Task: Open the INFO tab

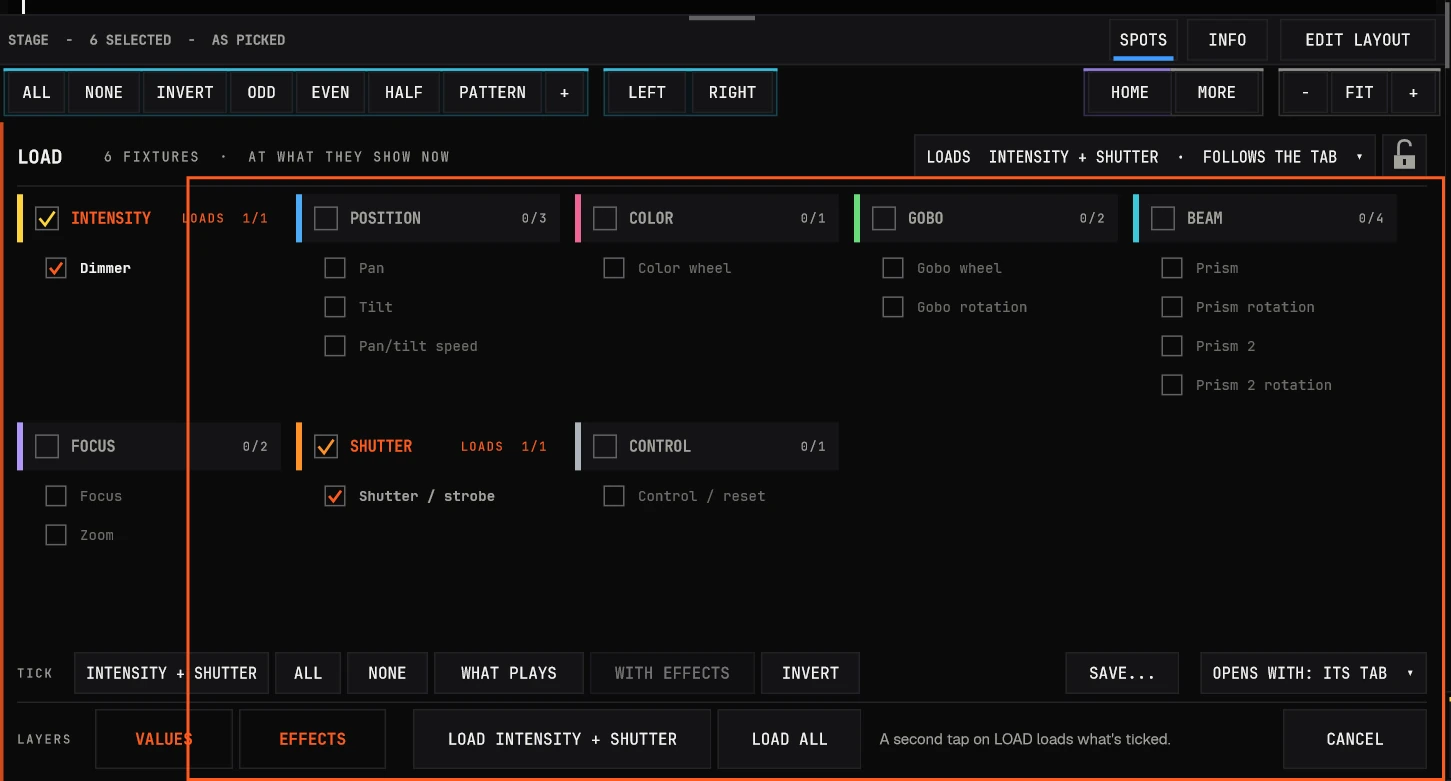Action: [x=1227, y=40]
